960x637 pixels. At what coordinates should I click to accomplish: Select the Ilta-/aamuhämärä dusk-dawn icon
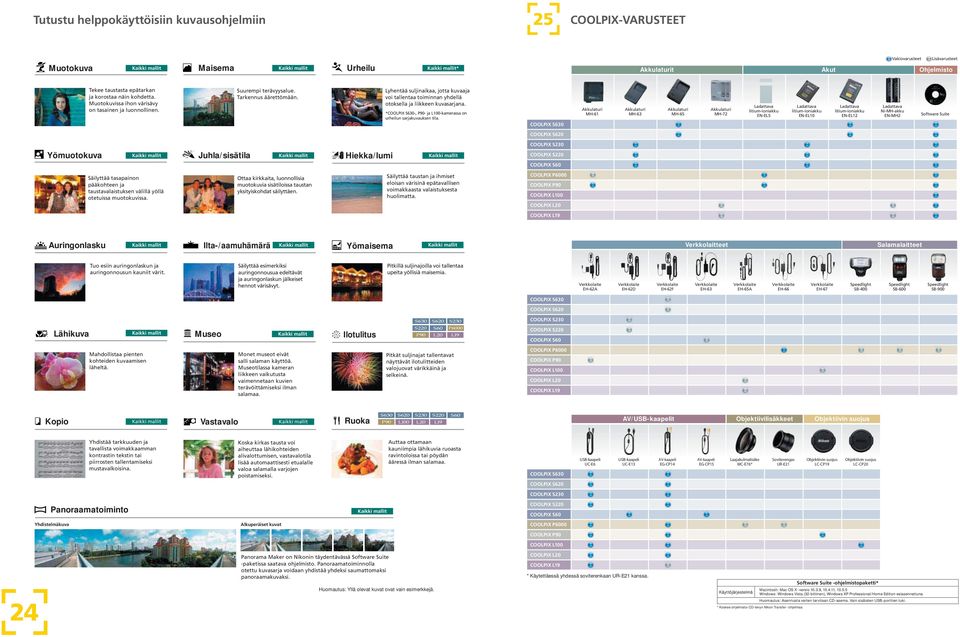(x=190, y=245)
